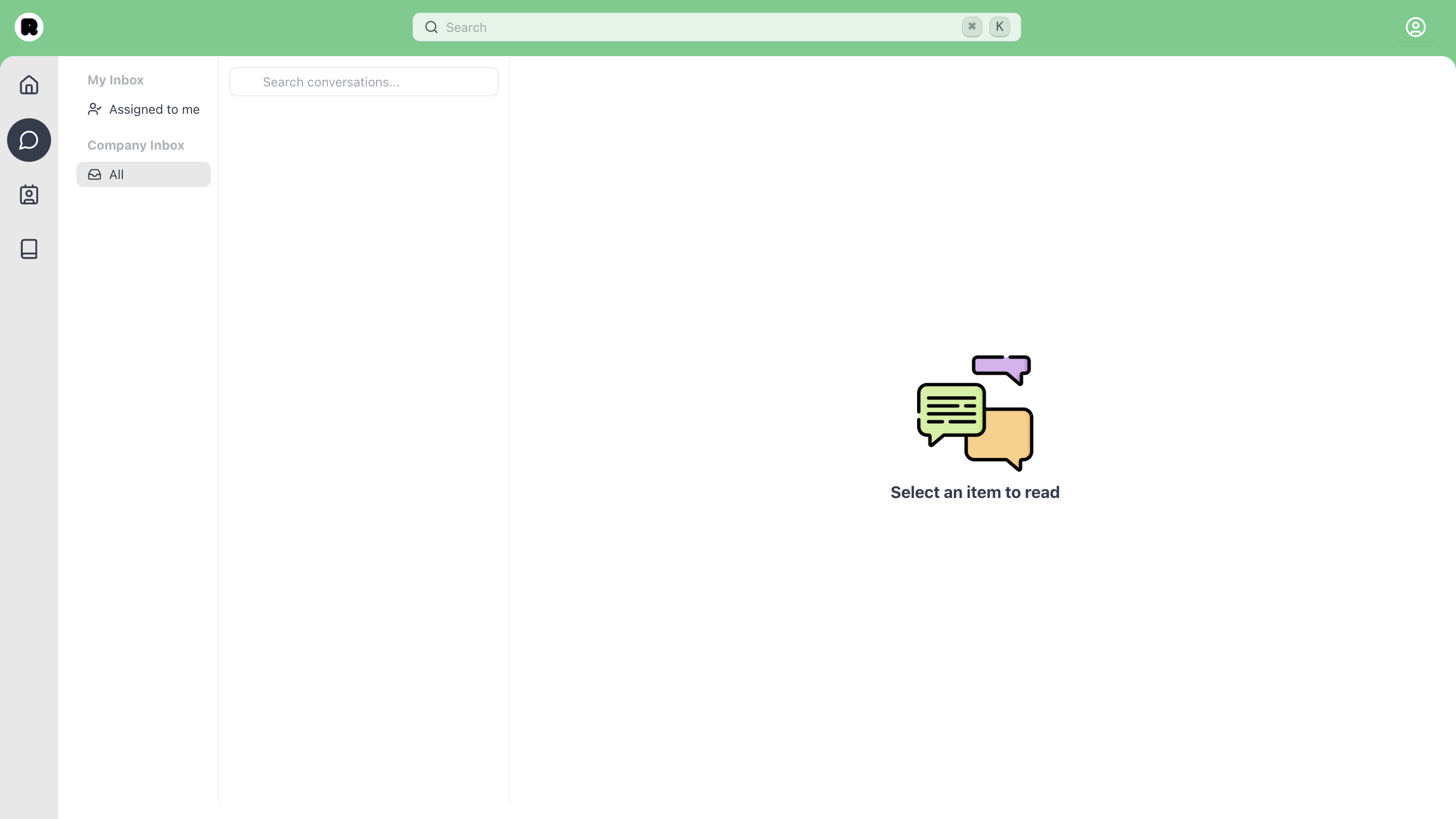Screen dimensions: 1456x819
Task: Click the inbox tray icon beside All
Action: pyautogui.click(x=94, y=174)
